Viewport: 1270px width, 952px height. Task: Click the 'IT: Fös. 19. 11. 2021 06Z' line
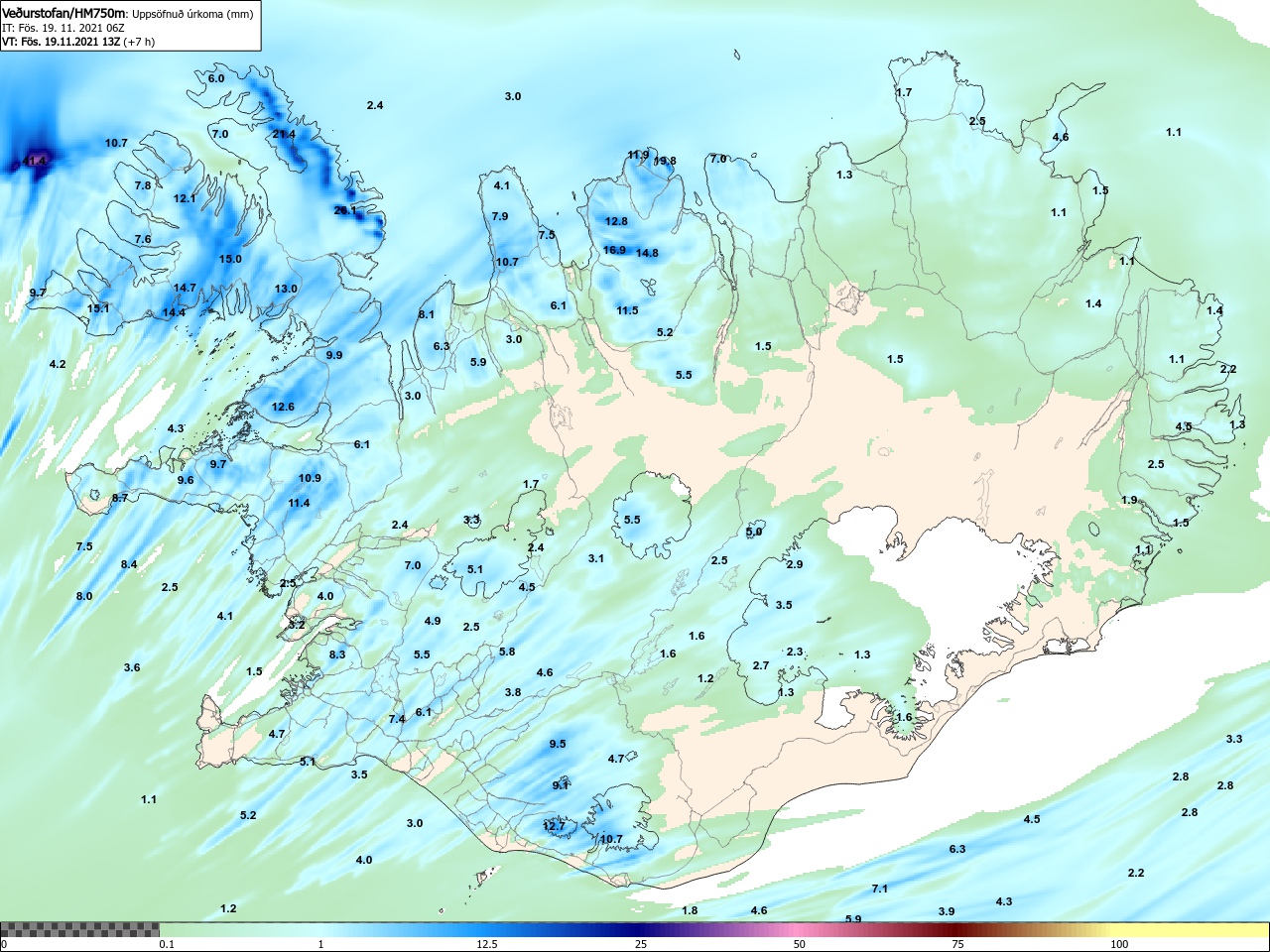point(64,28)
